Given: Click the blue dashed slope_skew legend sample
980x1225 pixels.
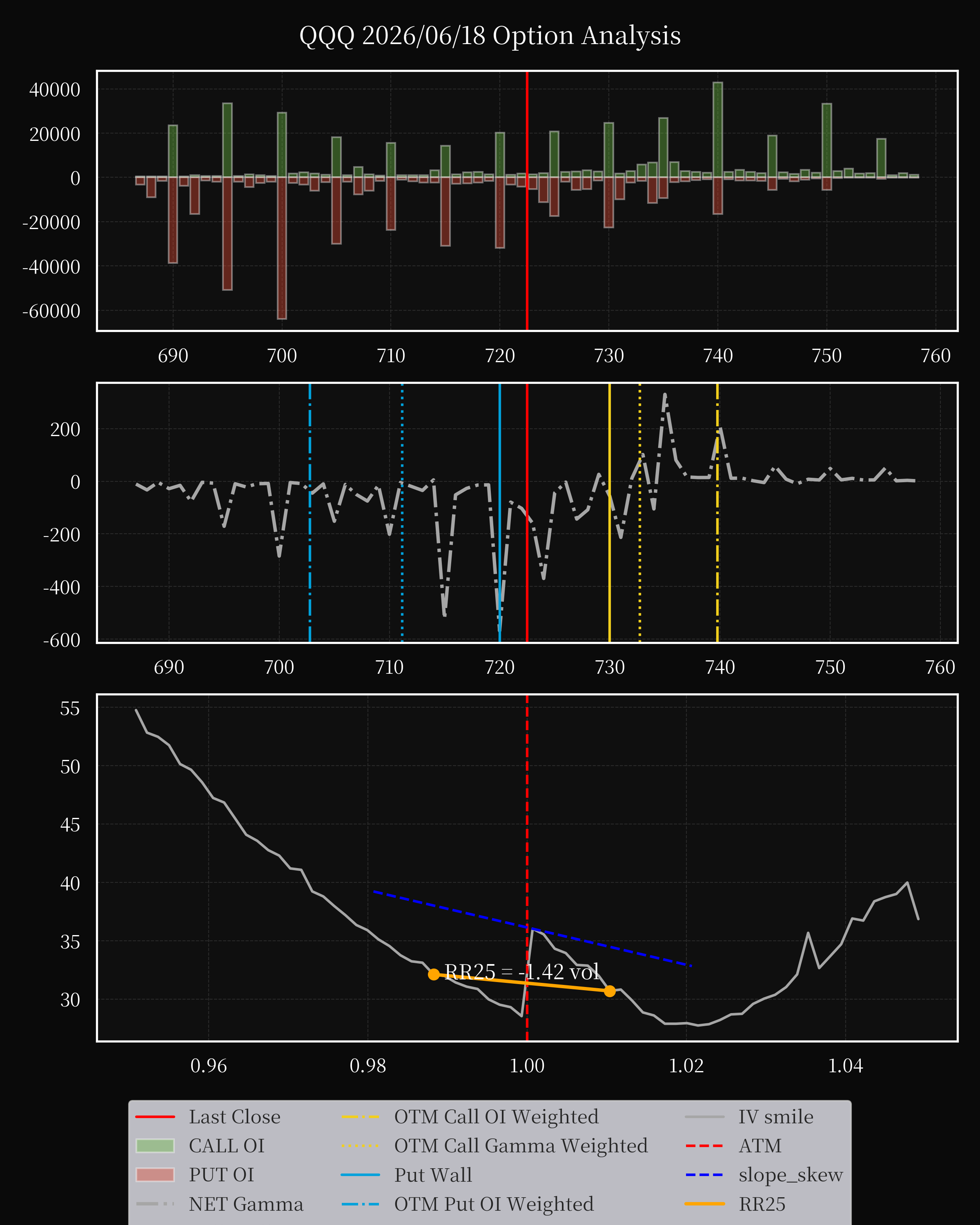Looking at the screenshot, I should coord(704,1174).
